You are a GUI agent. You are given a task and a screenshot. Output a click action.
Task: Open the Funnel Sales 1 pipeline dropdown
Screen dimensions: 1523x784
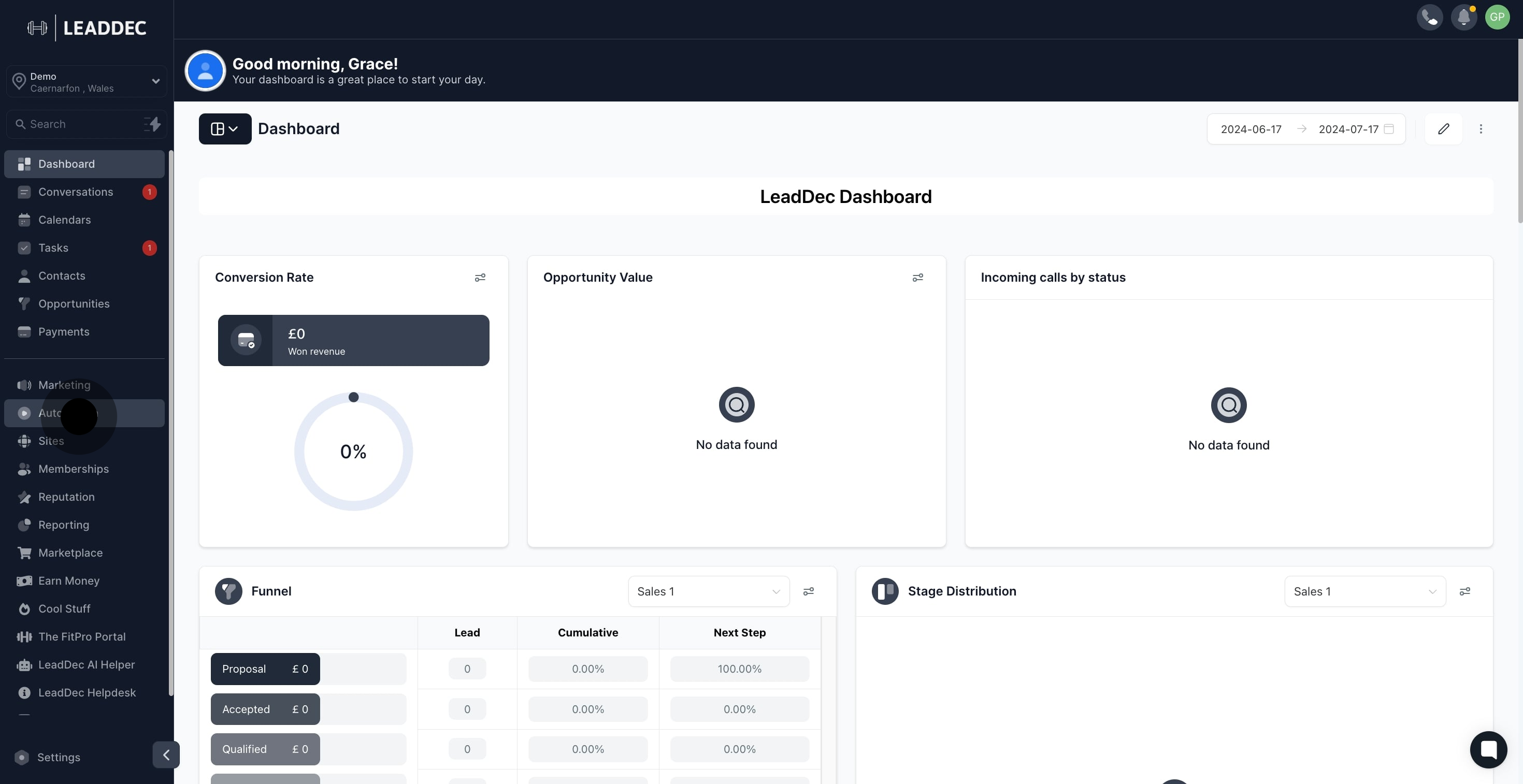pyautogui.click(x=708, y=591)
